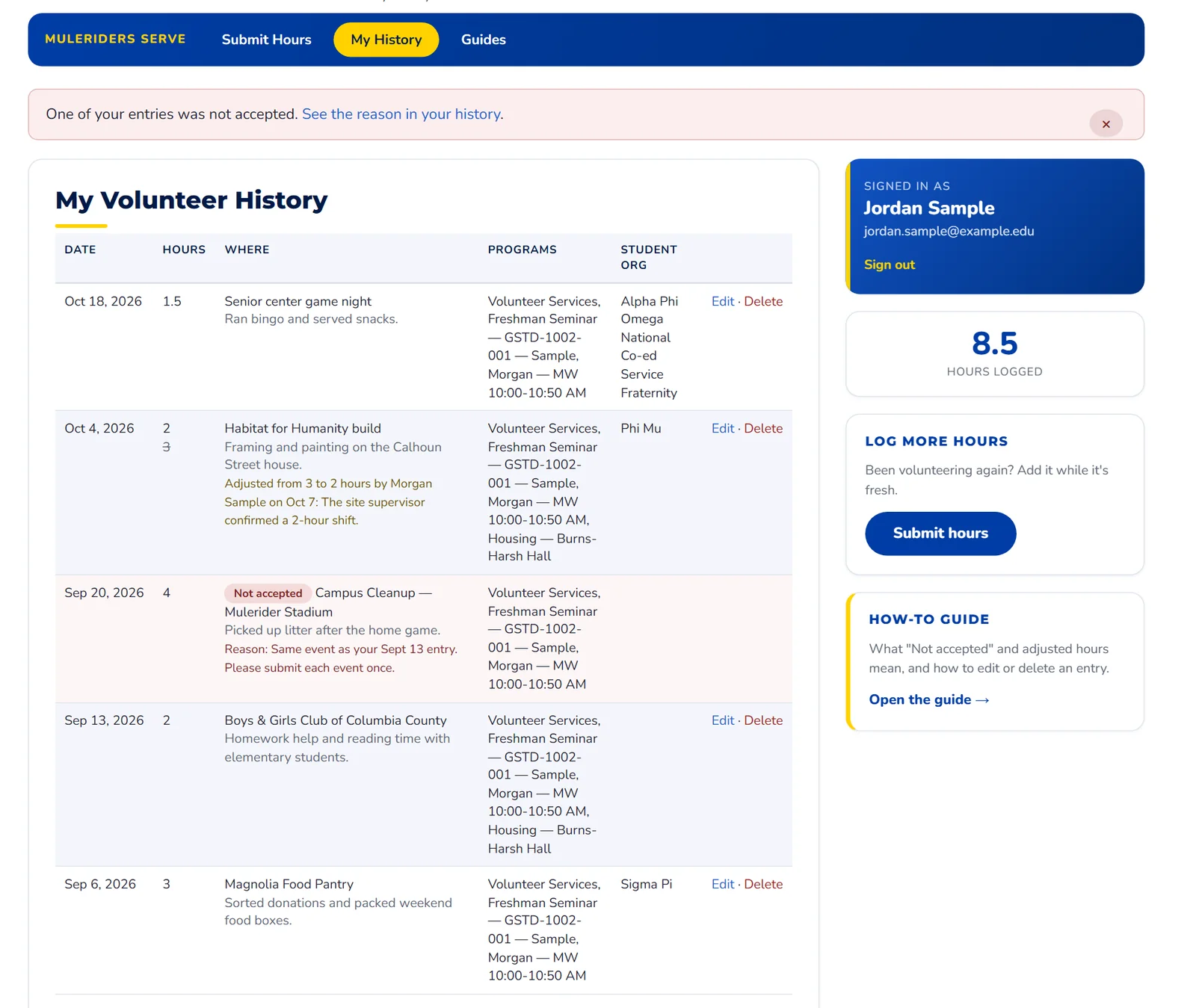Edit the Senior center game night entry
The height and width of the screenshot is (1008, 1196).
coord(722,301)
